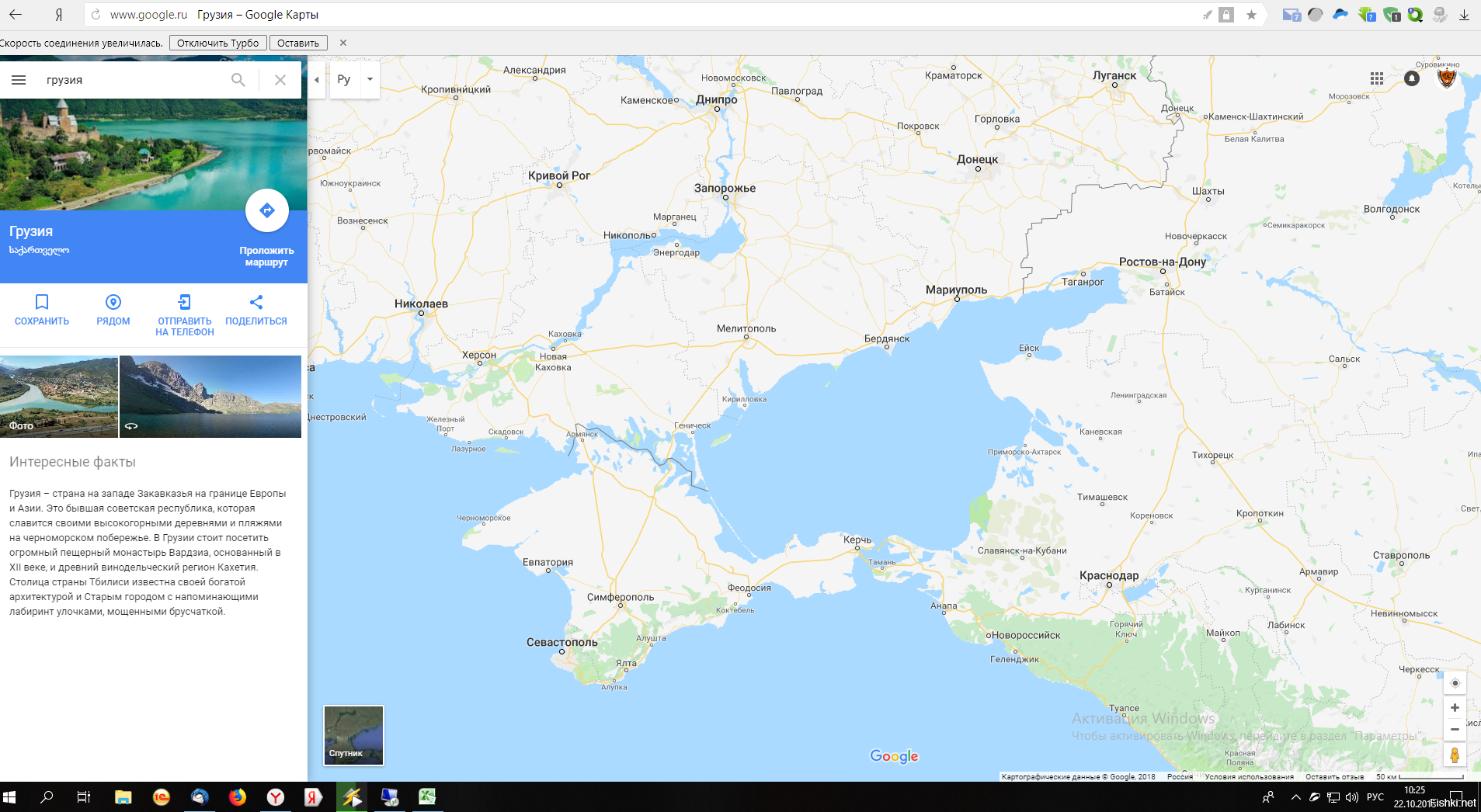Click ОТПРАВИТЬ НА ТЕЛЕФОН send icon
This screenshot has height=812, width=1481.
point(185,302)
